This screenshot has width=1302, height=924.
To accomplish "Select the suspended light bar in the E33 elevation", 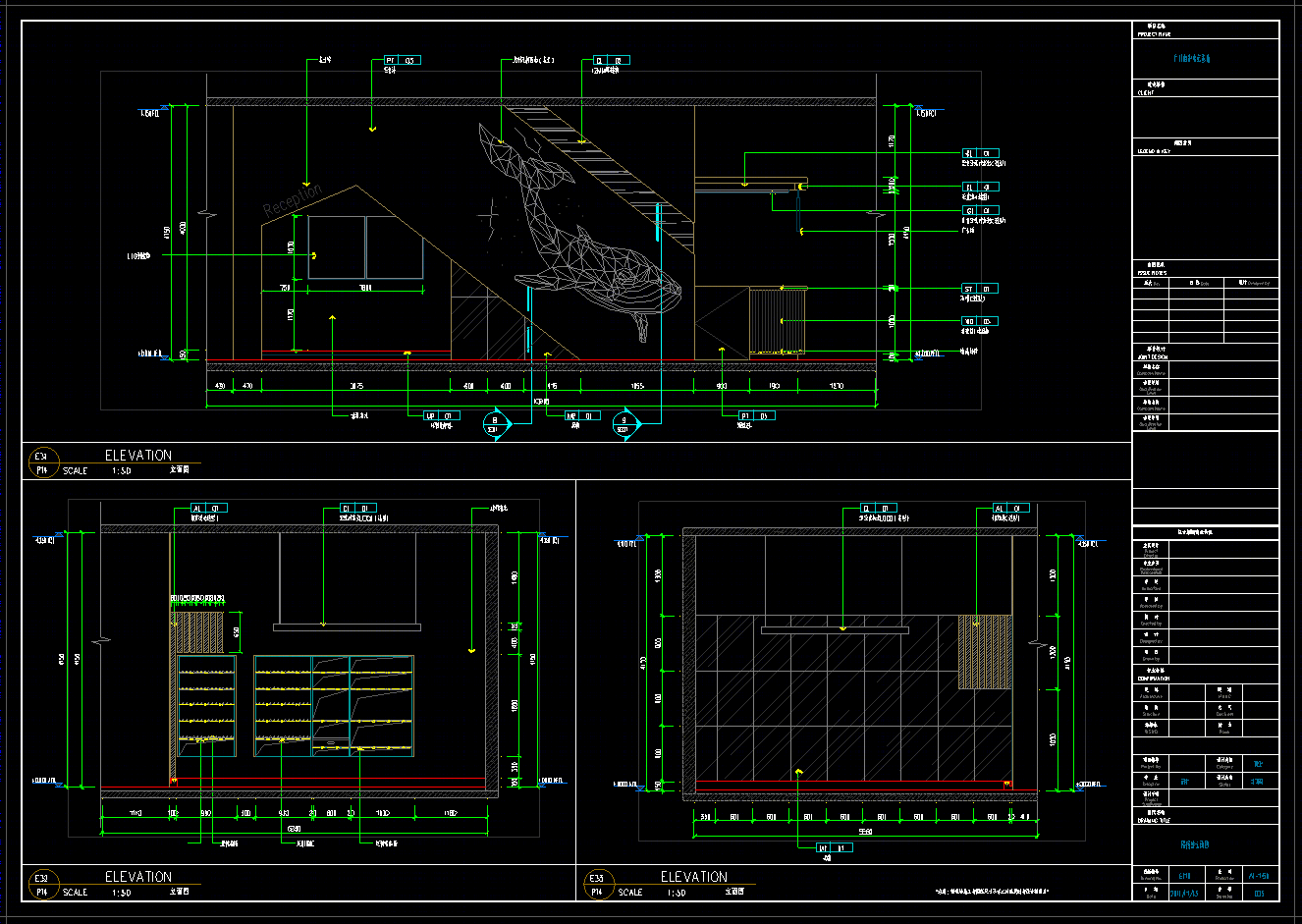I will [x=348, y=626].
